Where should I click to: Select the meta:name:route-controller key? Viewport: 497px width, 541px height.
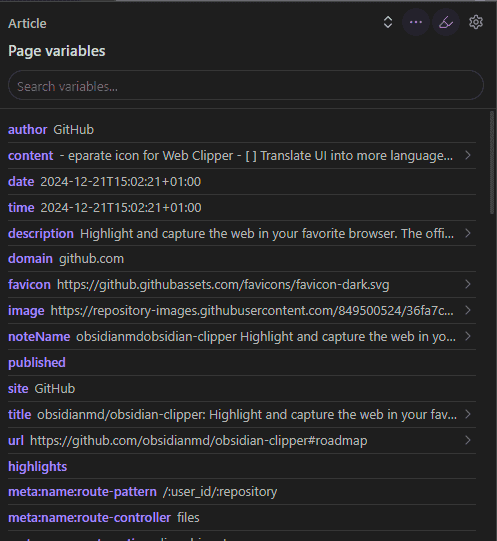(89, 518)
